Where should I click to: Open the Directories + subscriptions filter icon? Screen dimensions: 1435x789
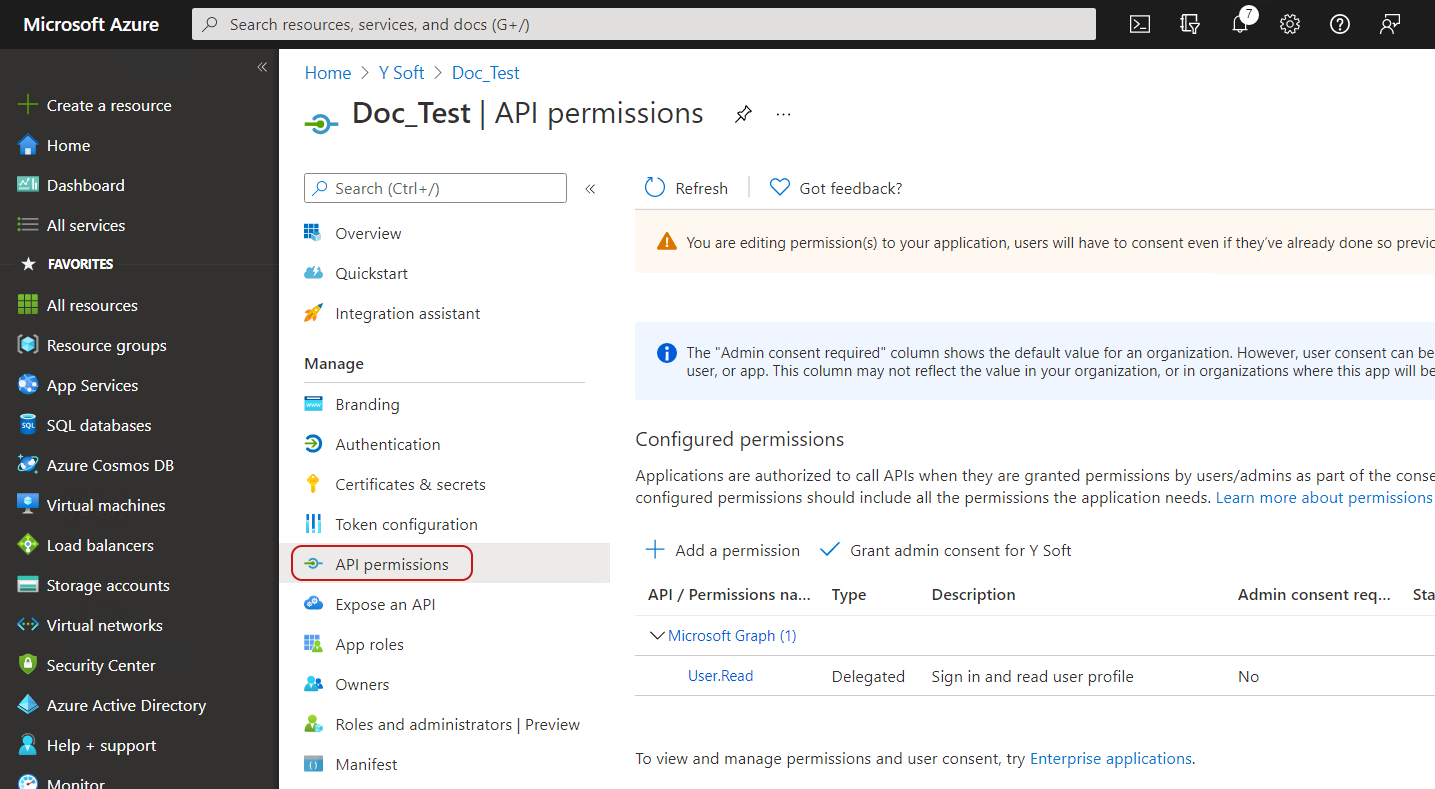point(1190,25)
